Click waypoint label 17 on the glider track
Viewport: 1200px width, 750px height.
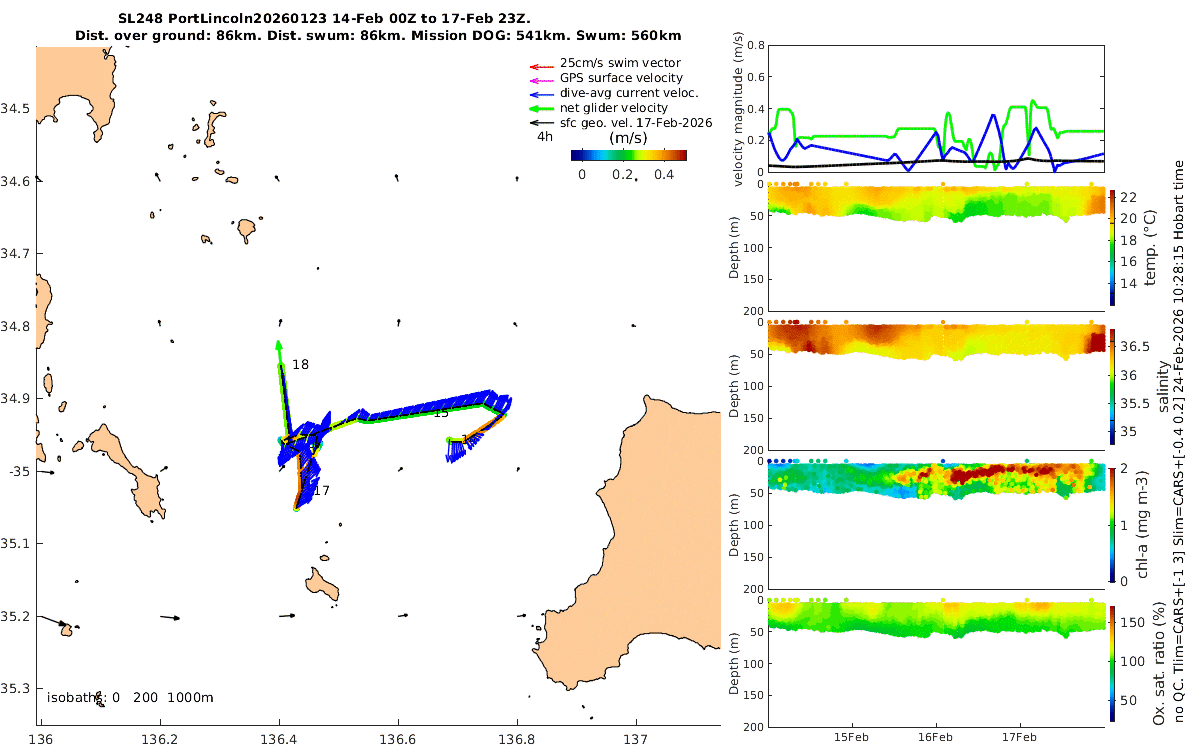[x=322, y=491]
